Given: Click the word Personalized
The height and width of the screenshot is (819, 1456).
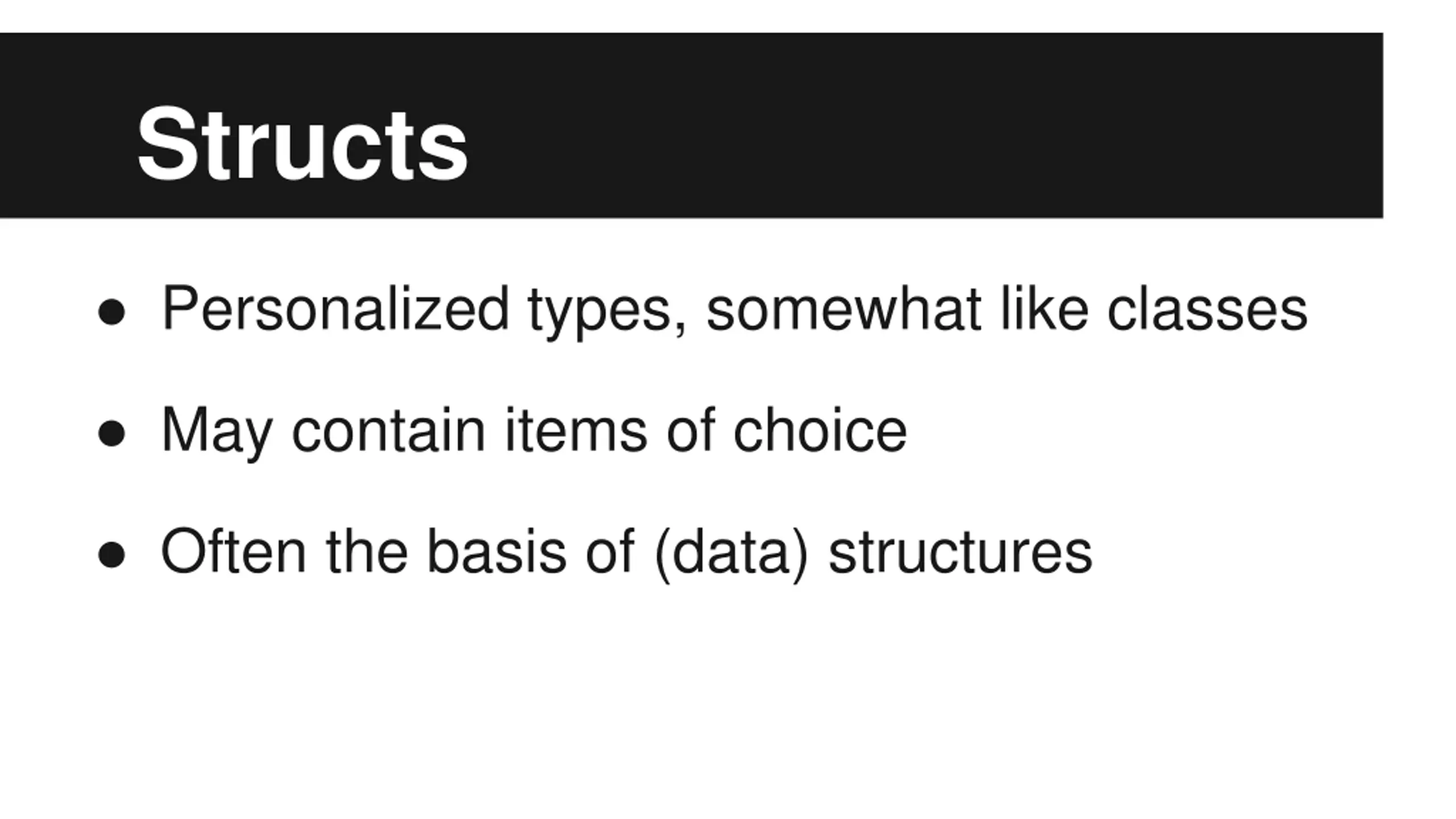Looking at the screenshot, I should click(335, 308).
